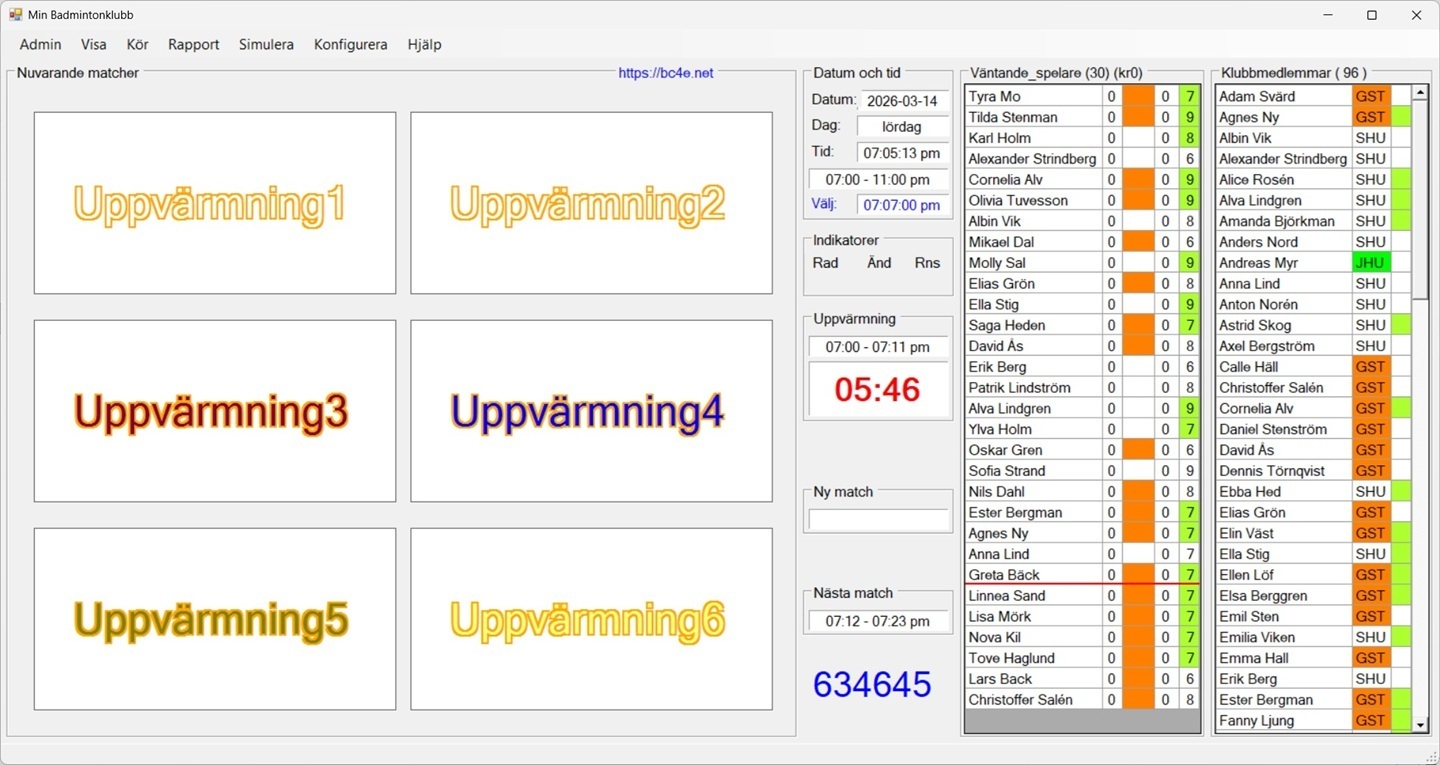Image resolution: width=1440 pixels, height=765 pixels.
Task: Select the Uppvärmning4 court panel
Action: pyautogui.click(x=591, y=411)
